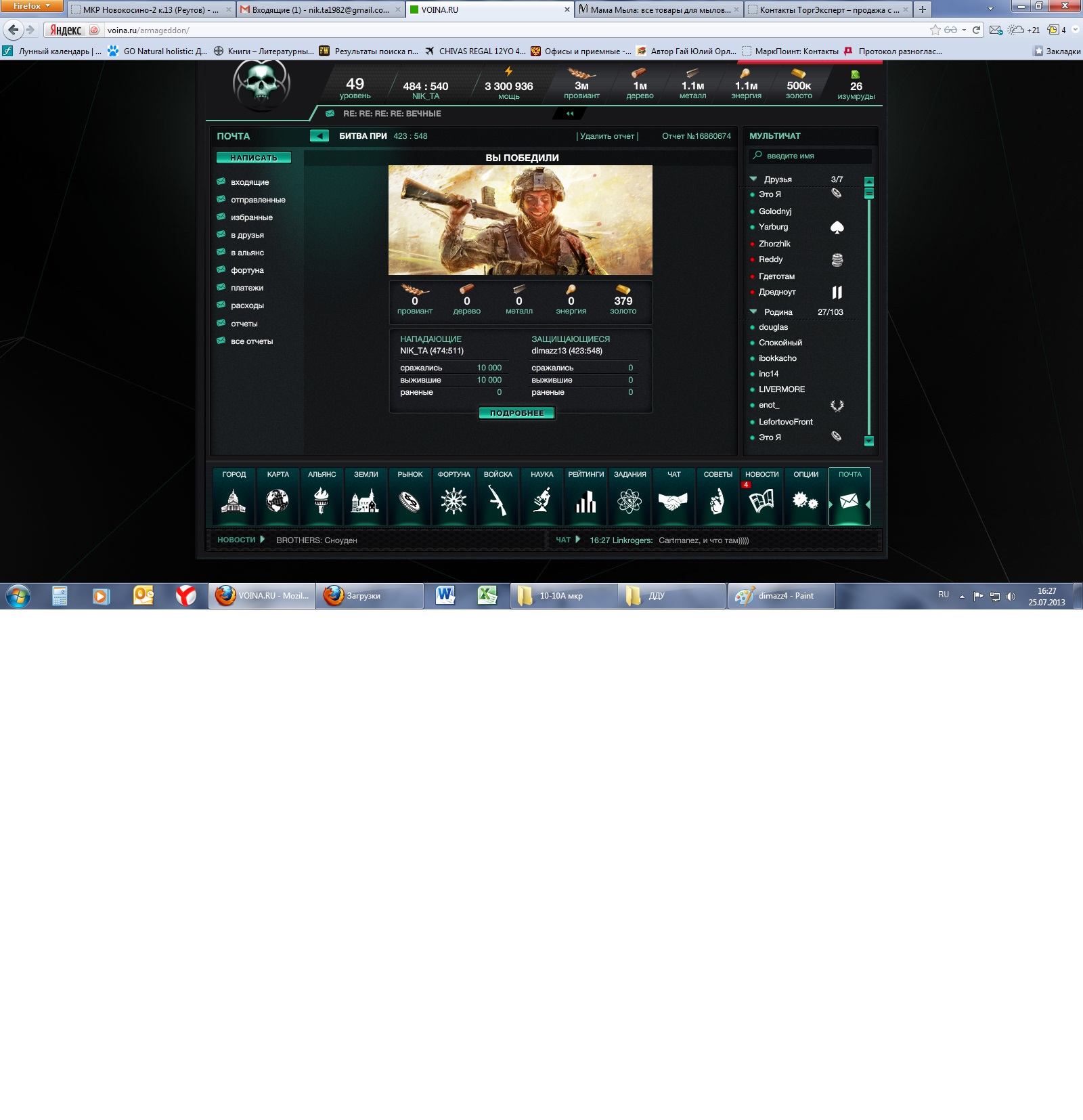This screenshot has width=1083, height=1120.
Task: Open the Наука microscope icon
Action: tap(541, 500)
